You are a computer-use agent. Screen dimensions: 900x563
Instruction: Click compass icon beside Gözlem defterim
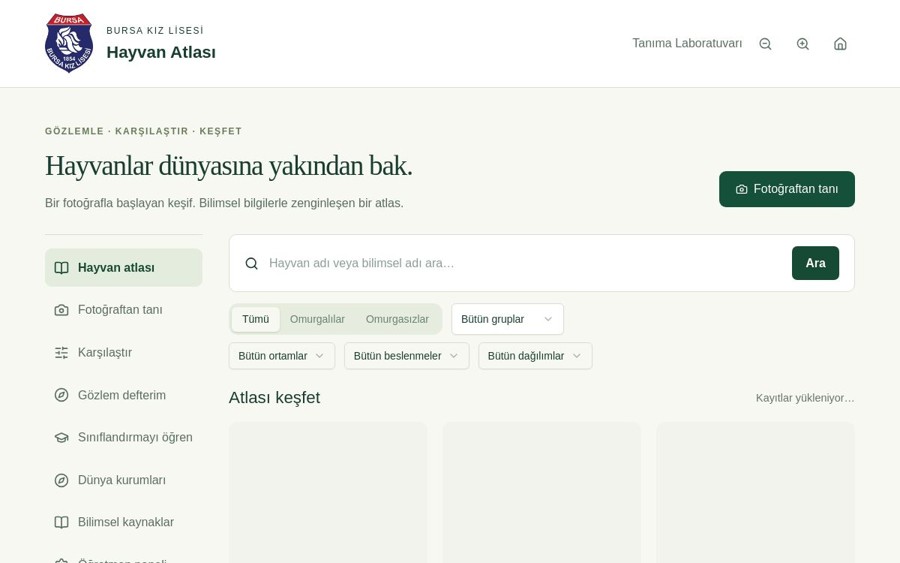pyautogui.click(x=61, y=395)
